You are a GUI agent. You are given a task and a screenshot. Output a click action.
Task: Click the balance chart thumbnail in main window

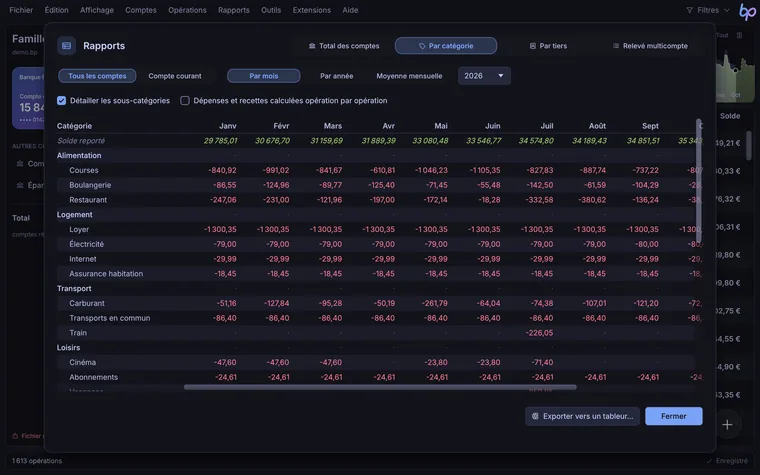(x=735, y=76)
